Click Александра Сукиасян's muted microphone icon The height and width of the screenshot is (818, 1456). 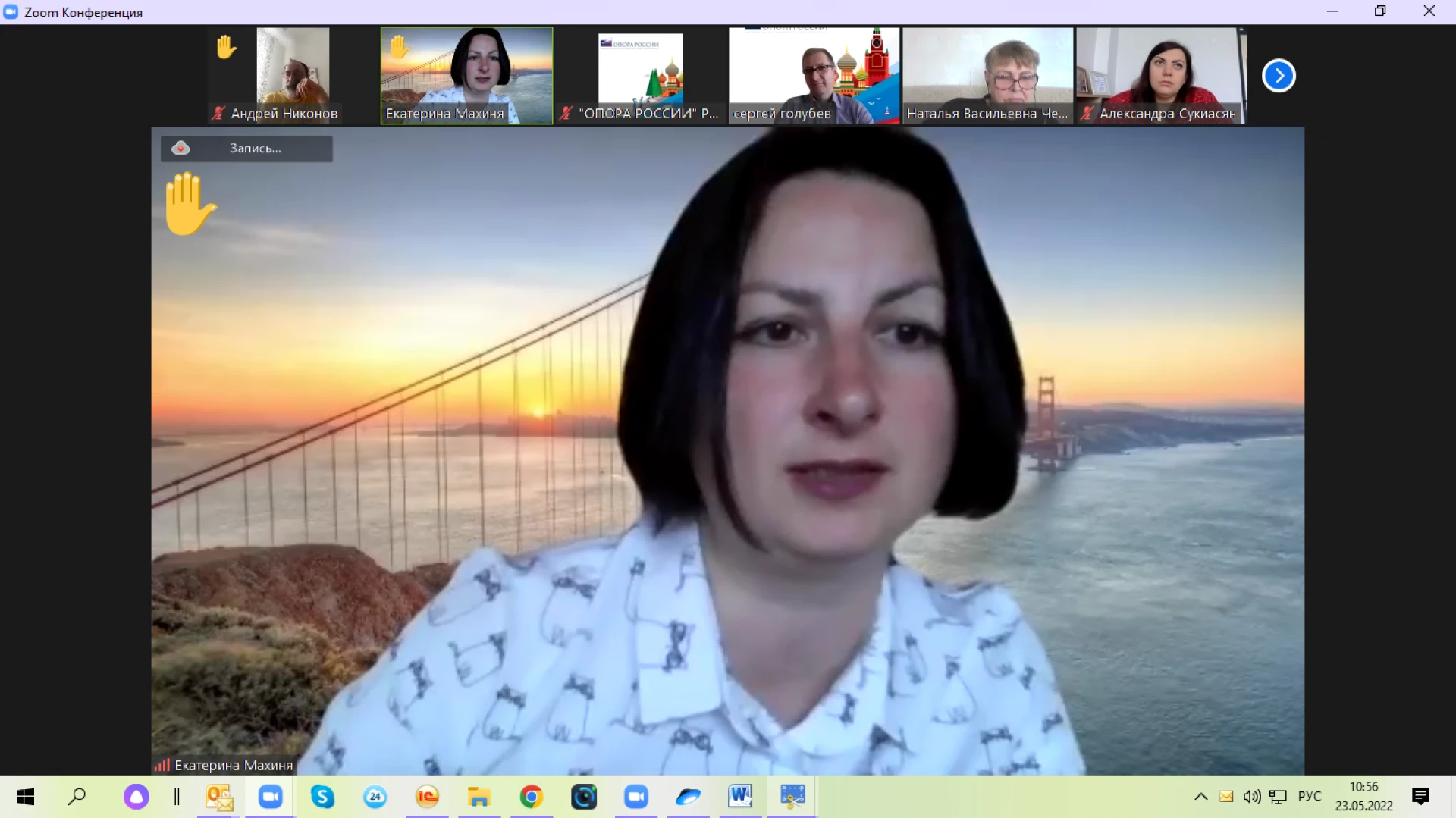coord(1087,114)
